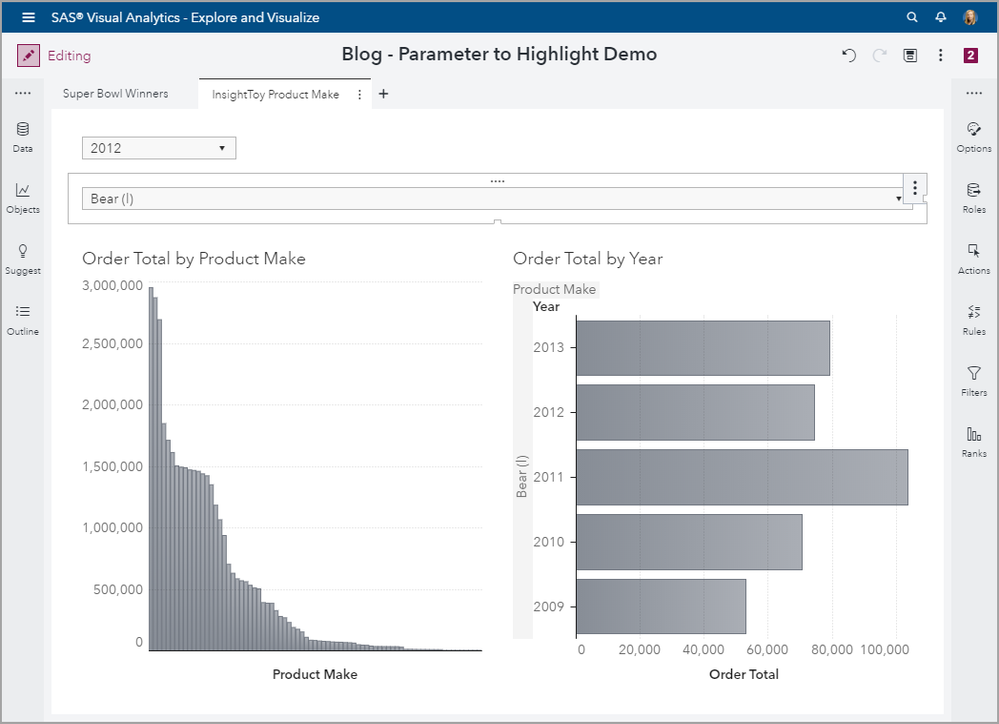Open the Objects pane

pos(23,198)
